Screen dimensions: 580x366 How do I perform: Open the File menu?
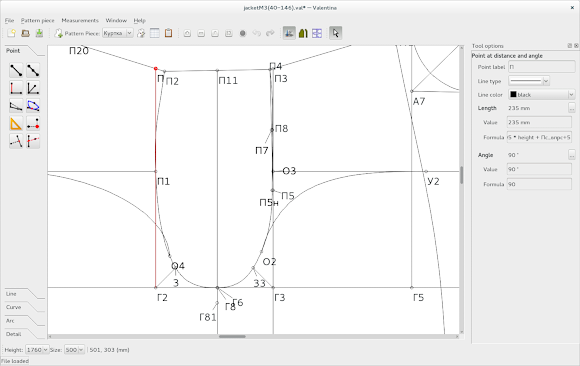click(9, 20)
